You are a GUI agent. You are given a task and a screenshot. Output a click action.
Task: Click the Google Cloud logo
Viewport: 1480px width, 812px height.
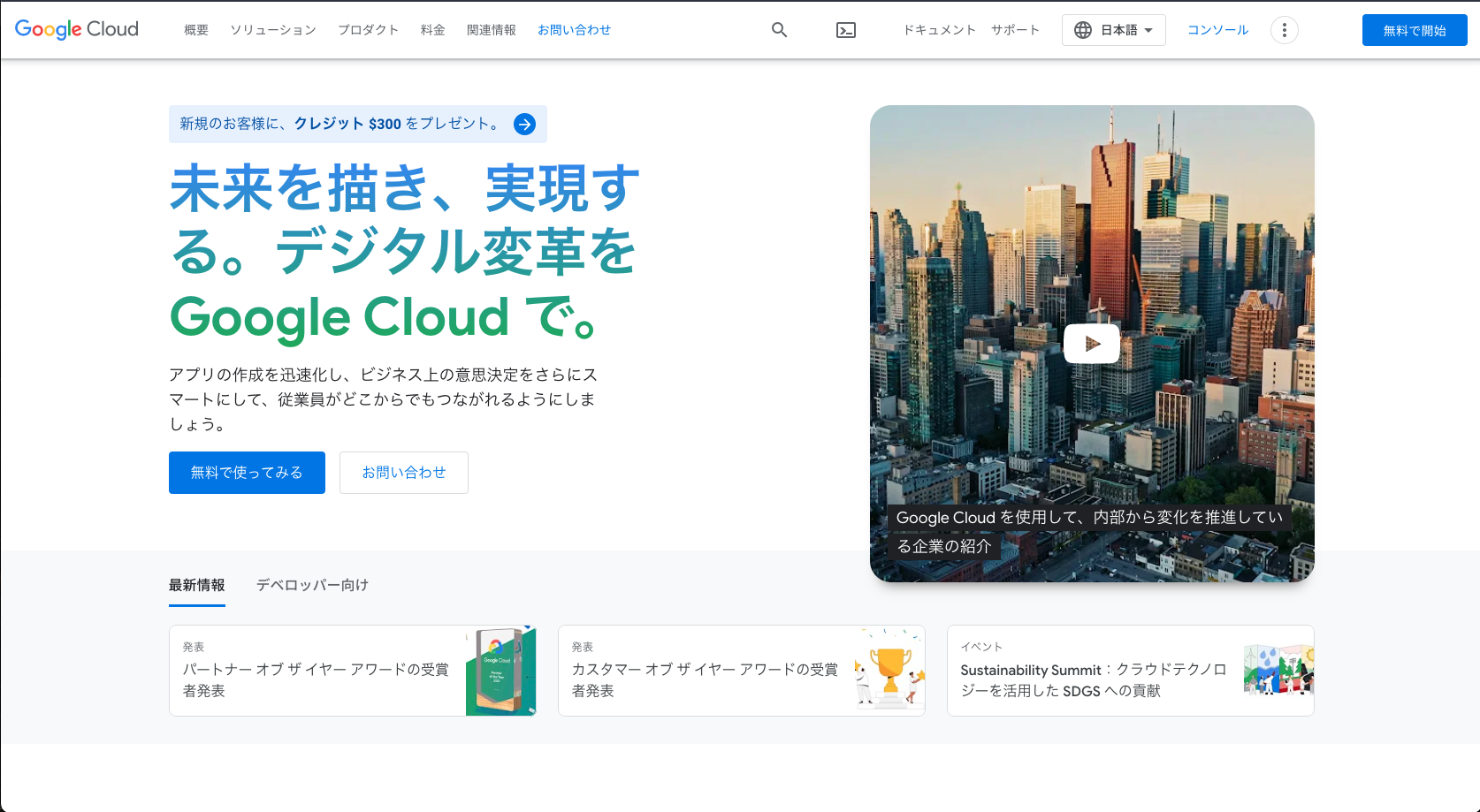[77, 29]
